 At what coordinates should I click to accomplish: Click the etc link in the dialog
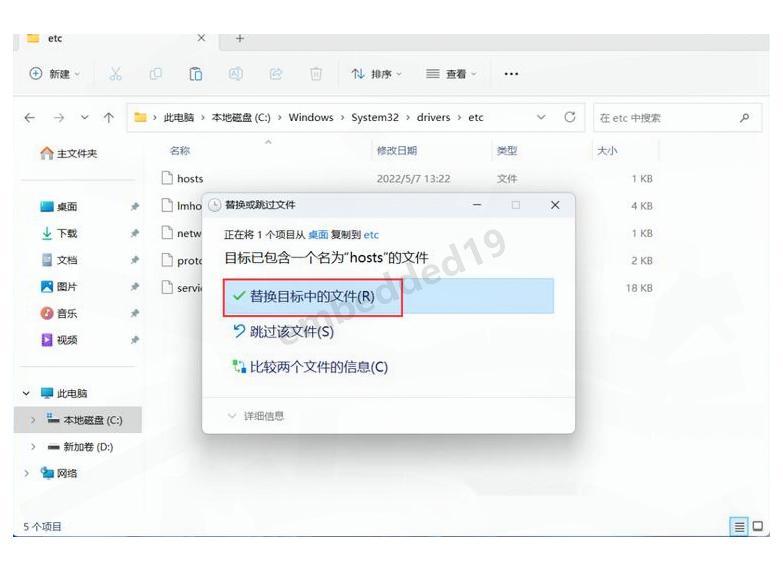(371, 234)
